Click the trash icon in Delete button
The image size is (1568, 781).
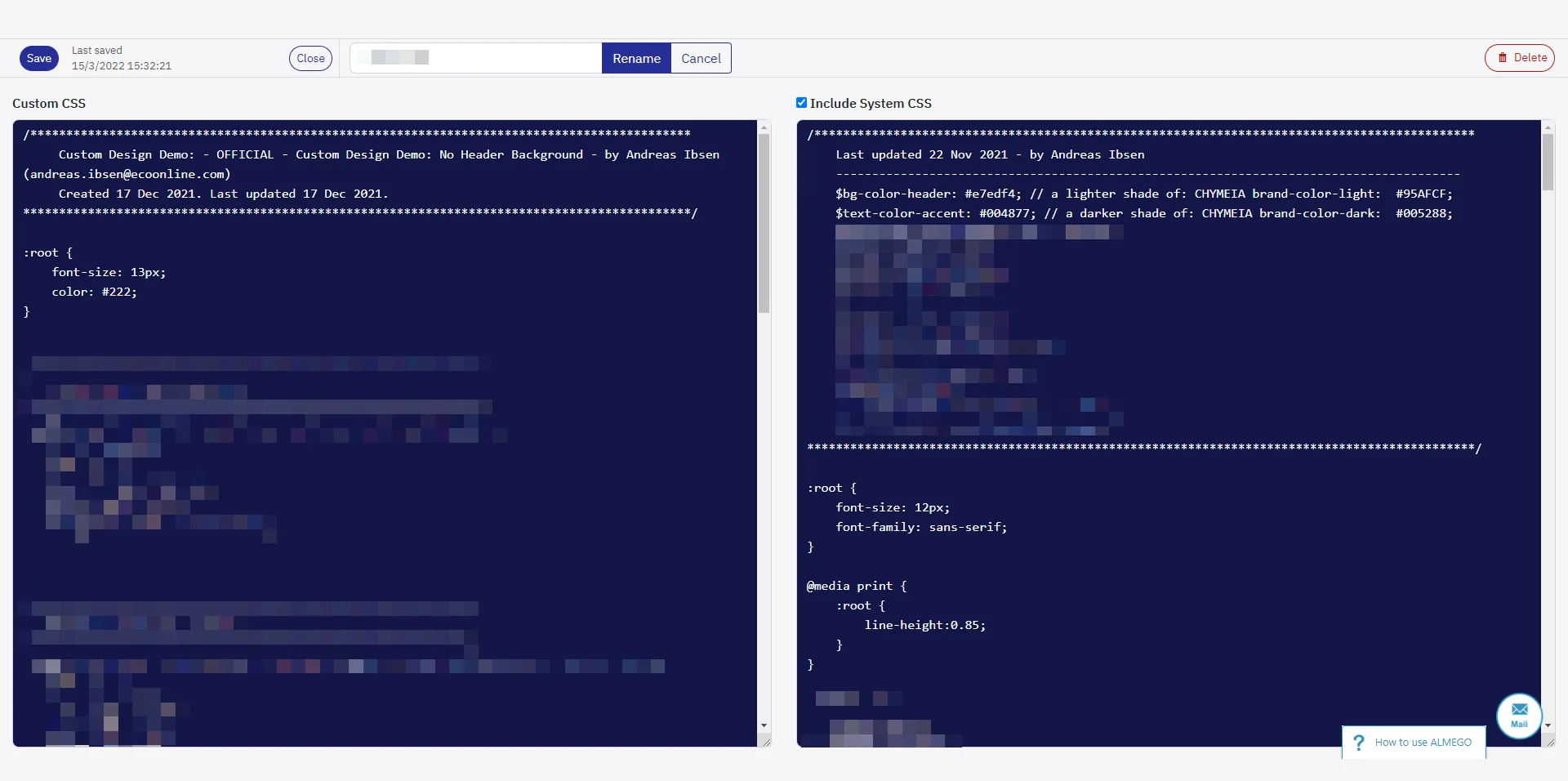[1502, 58]
